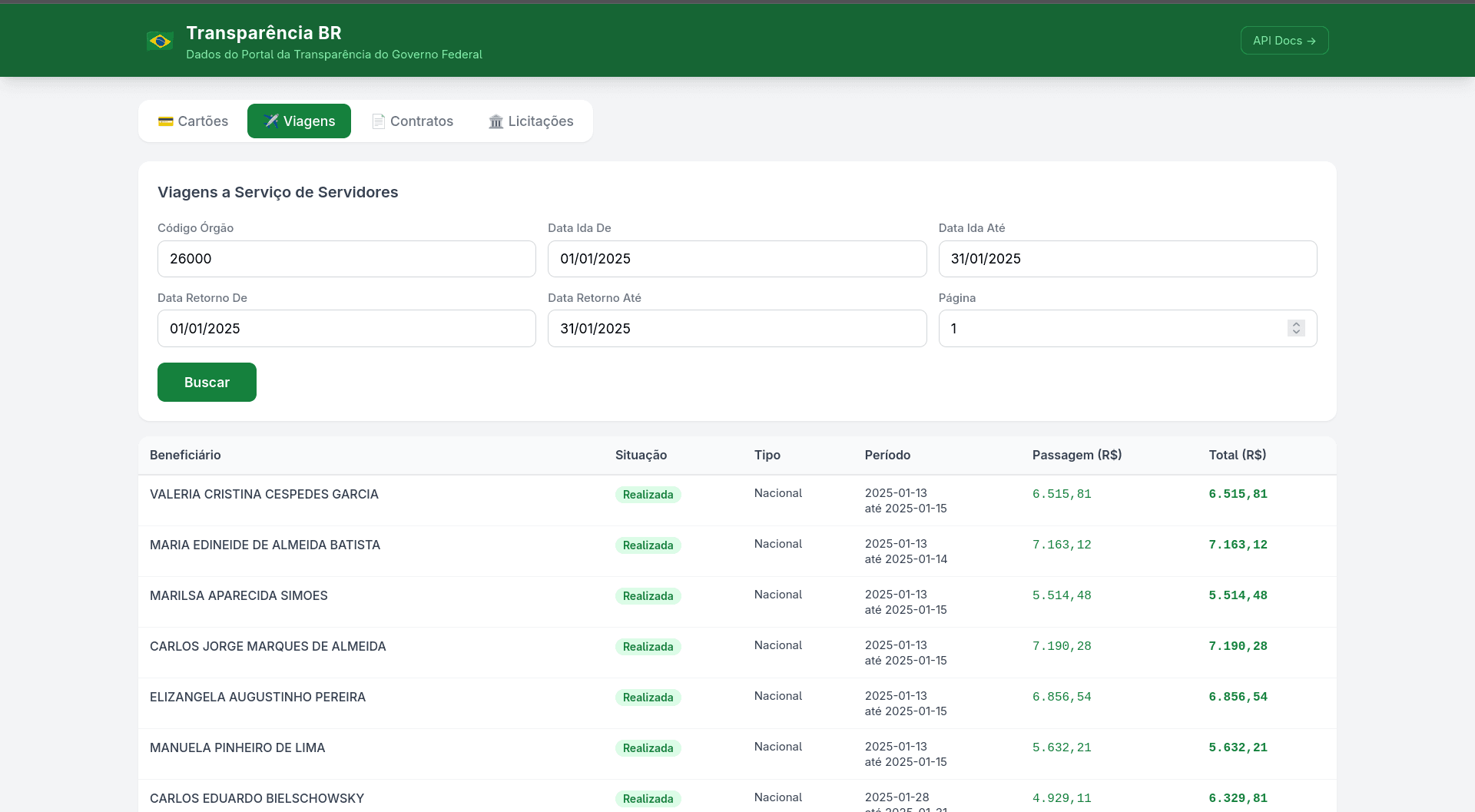Viewport: 1475px width, 812px height.
Task: Select MARIA EDINEIDE DE ALMEIDA BATISTA name
Action: coord(265,545)
